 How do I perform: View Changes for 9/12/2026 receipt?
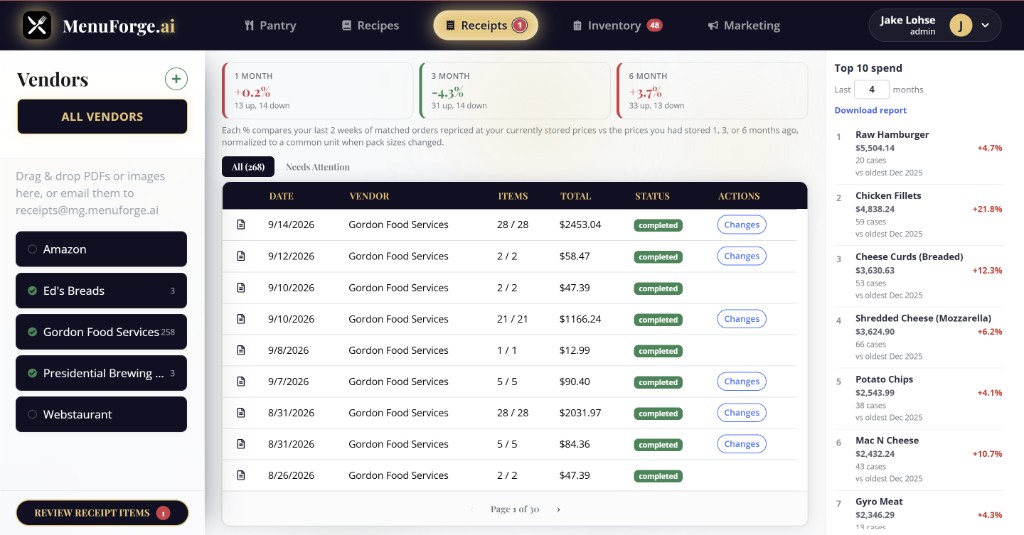741,256
